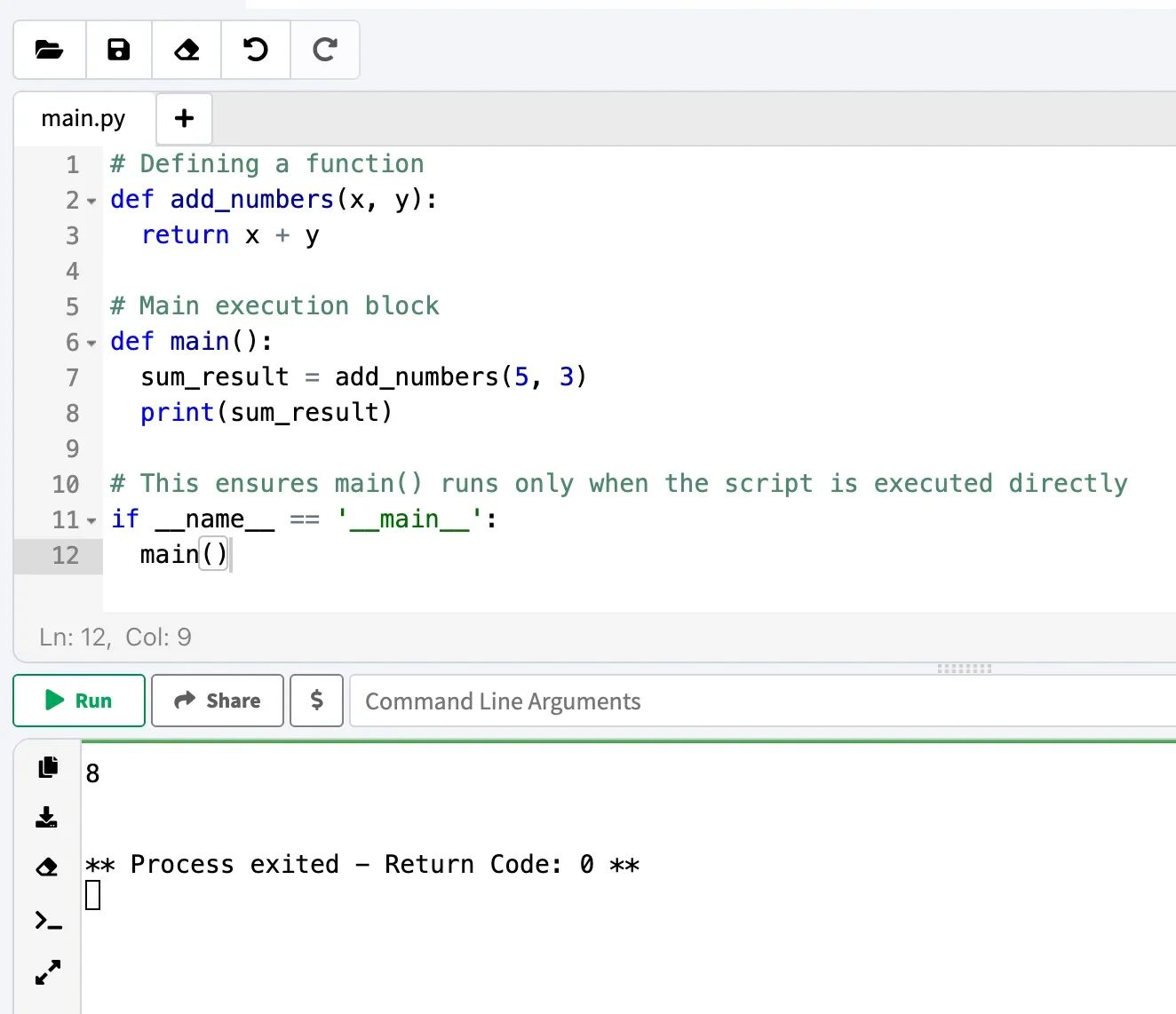Click 'return x + y' on line 3

point(230,235)
